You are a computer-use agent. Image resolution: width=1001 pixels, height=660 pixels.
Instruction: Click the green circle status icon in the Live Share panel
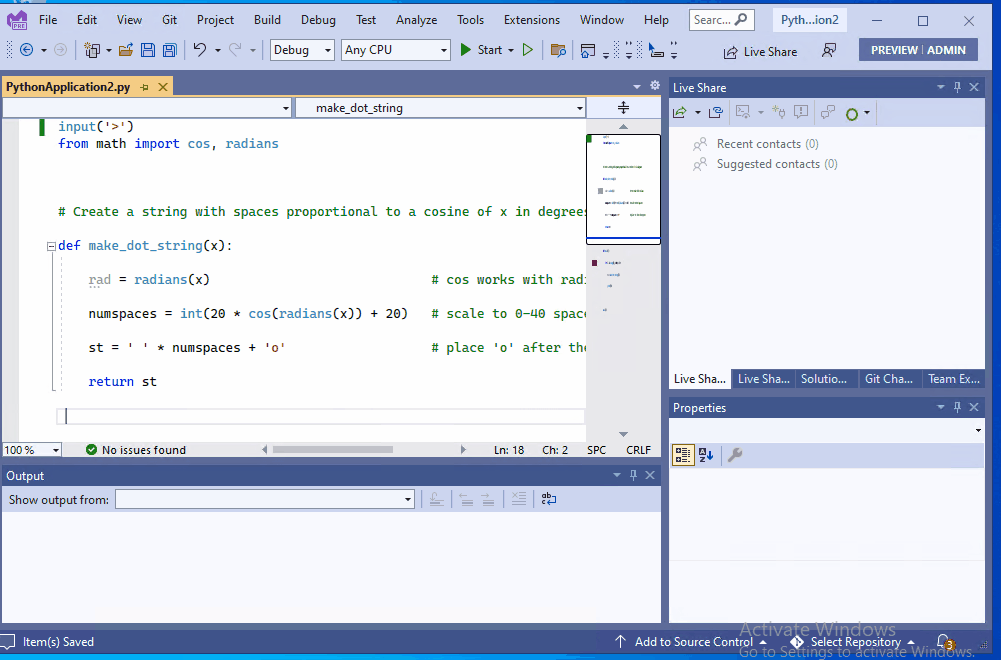click(x=852, y=114)
